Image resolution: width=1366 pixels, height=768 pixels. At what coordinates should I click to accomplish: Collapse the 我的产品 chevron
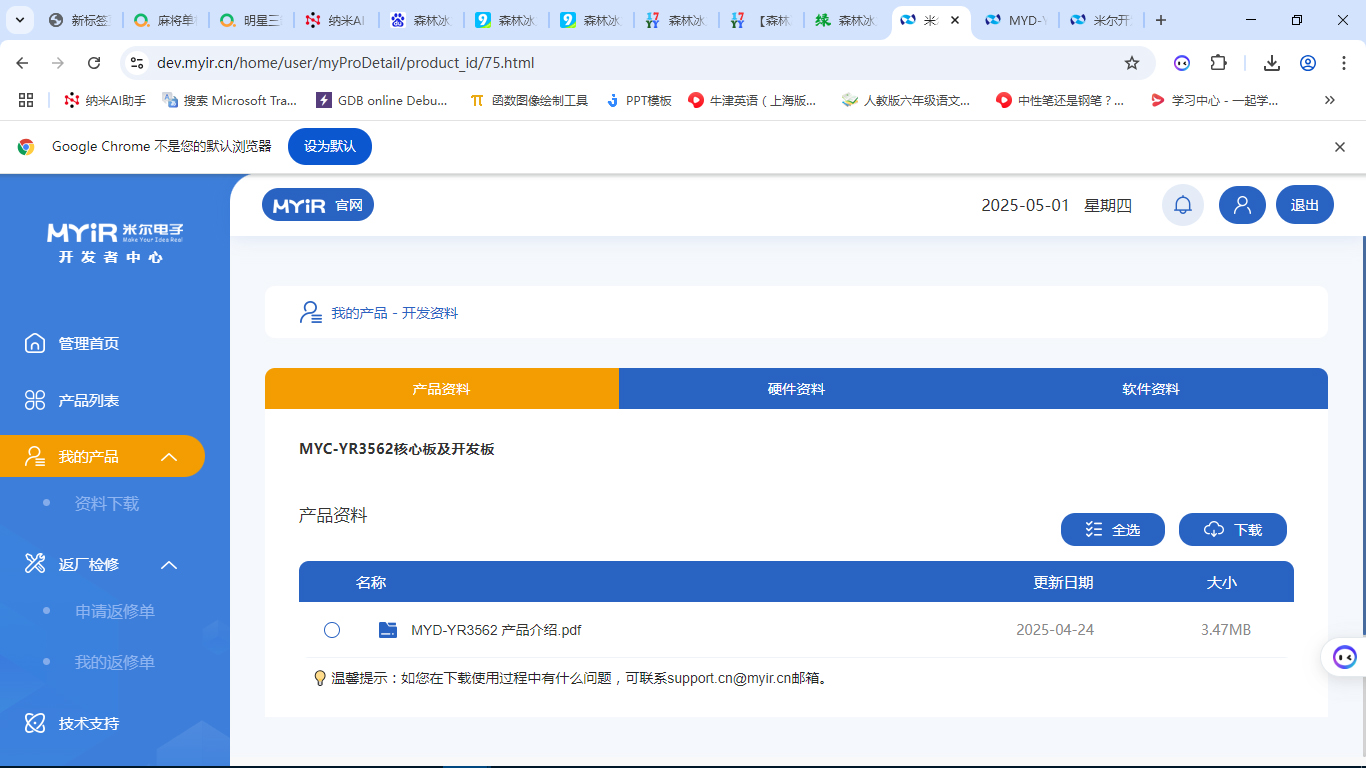[169, 457]
